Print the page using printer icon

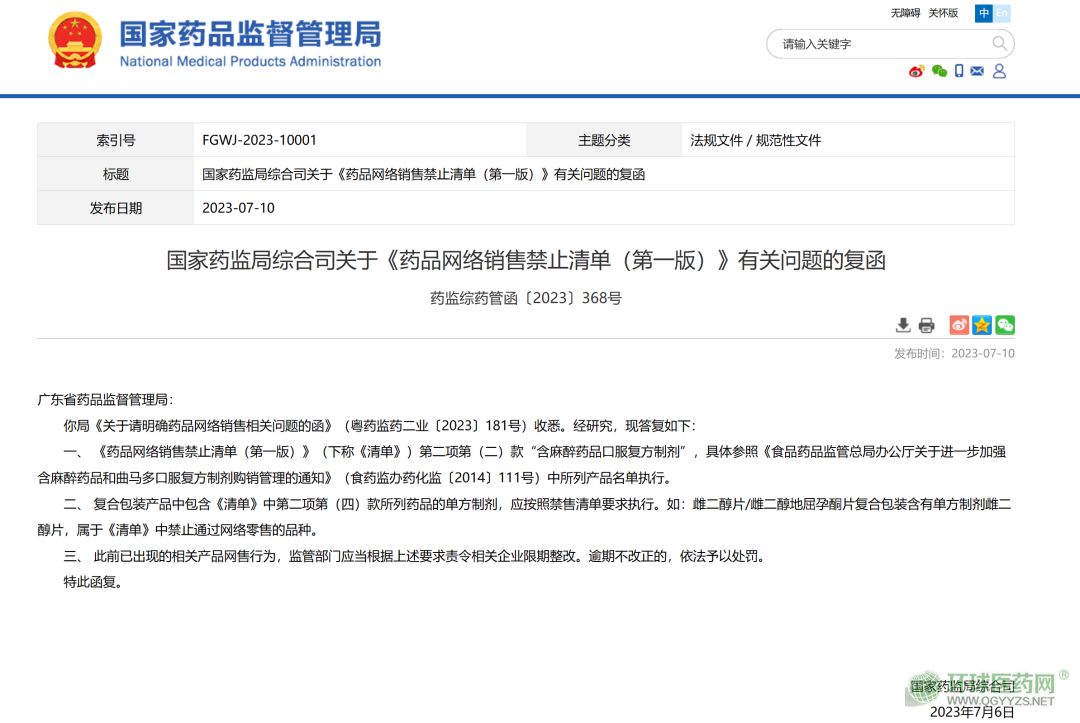coord(926,325)
